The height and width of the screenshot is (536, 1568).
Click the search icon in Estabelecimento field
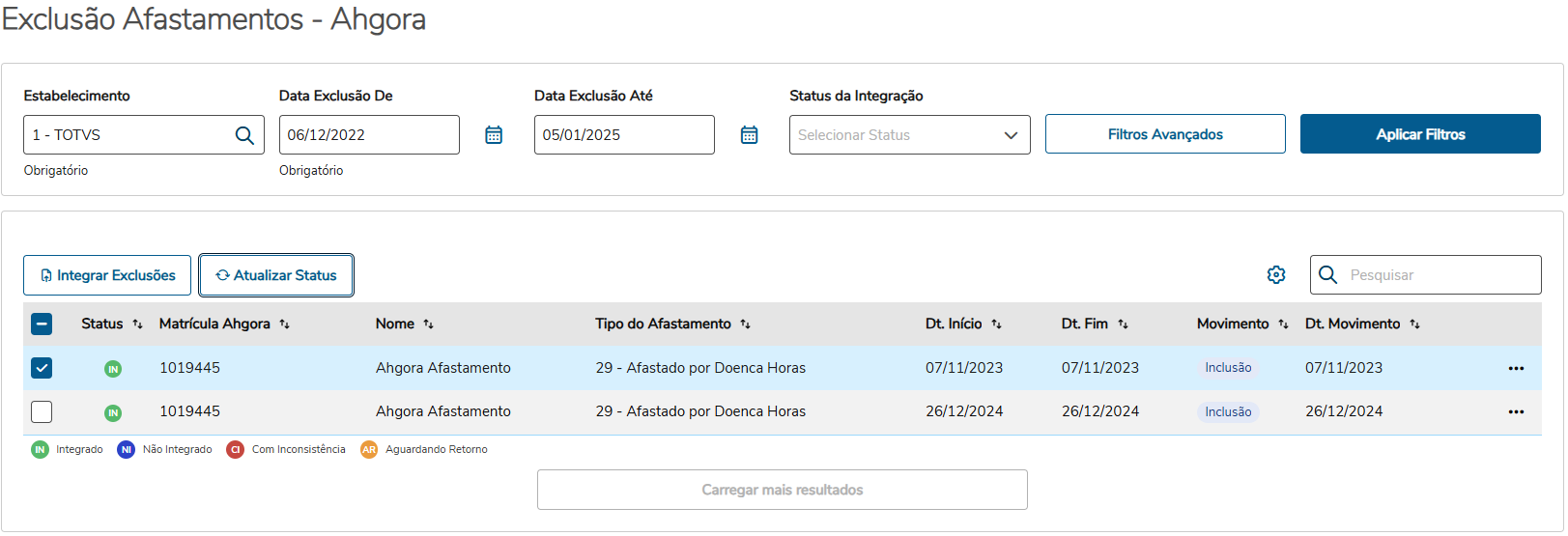point(244,135)
